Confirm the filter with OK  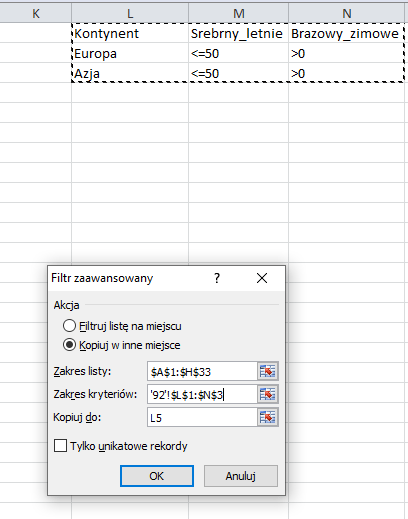point(157,476)
